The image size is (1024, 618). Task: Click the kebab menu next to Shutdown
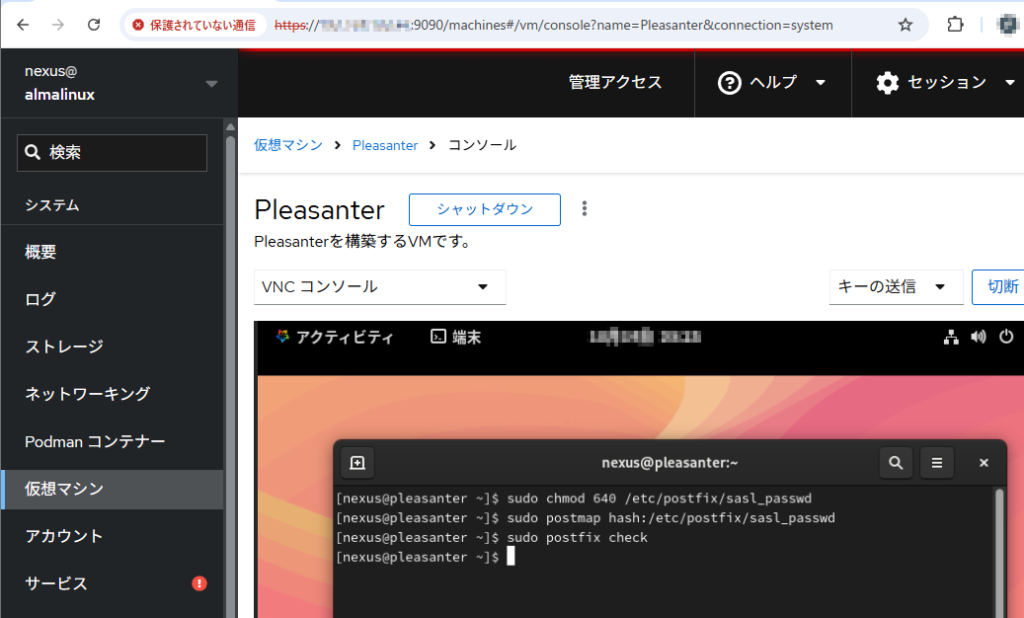[585, 209]
